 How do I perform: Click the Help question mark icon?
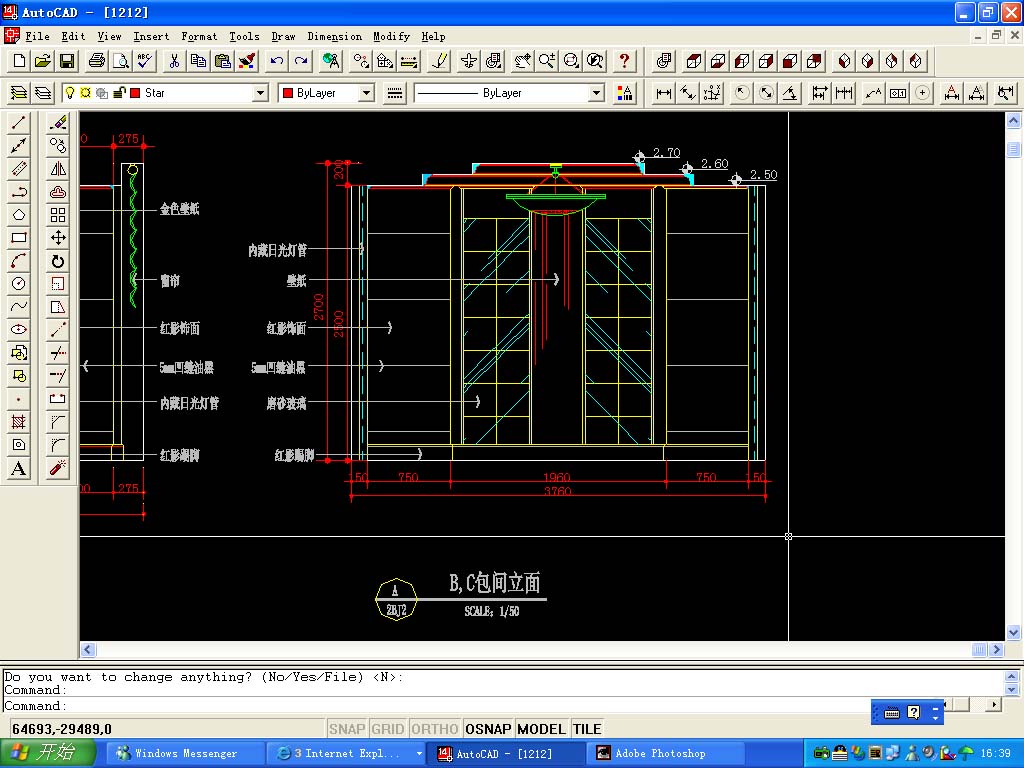tap(625, 61)
